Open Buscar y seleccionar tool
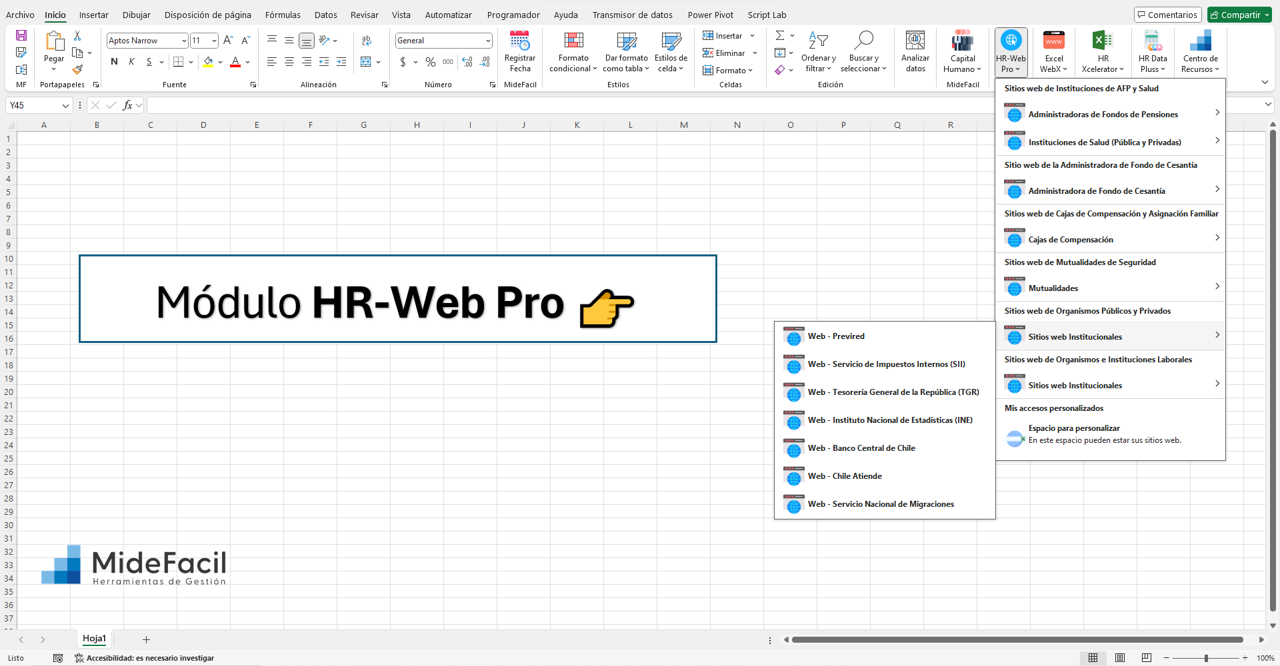Viewport: 1280px width, 666px height. pos(863,52)
